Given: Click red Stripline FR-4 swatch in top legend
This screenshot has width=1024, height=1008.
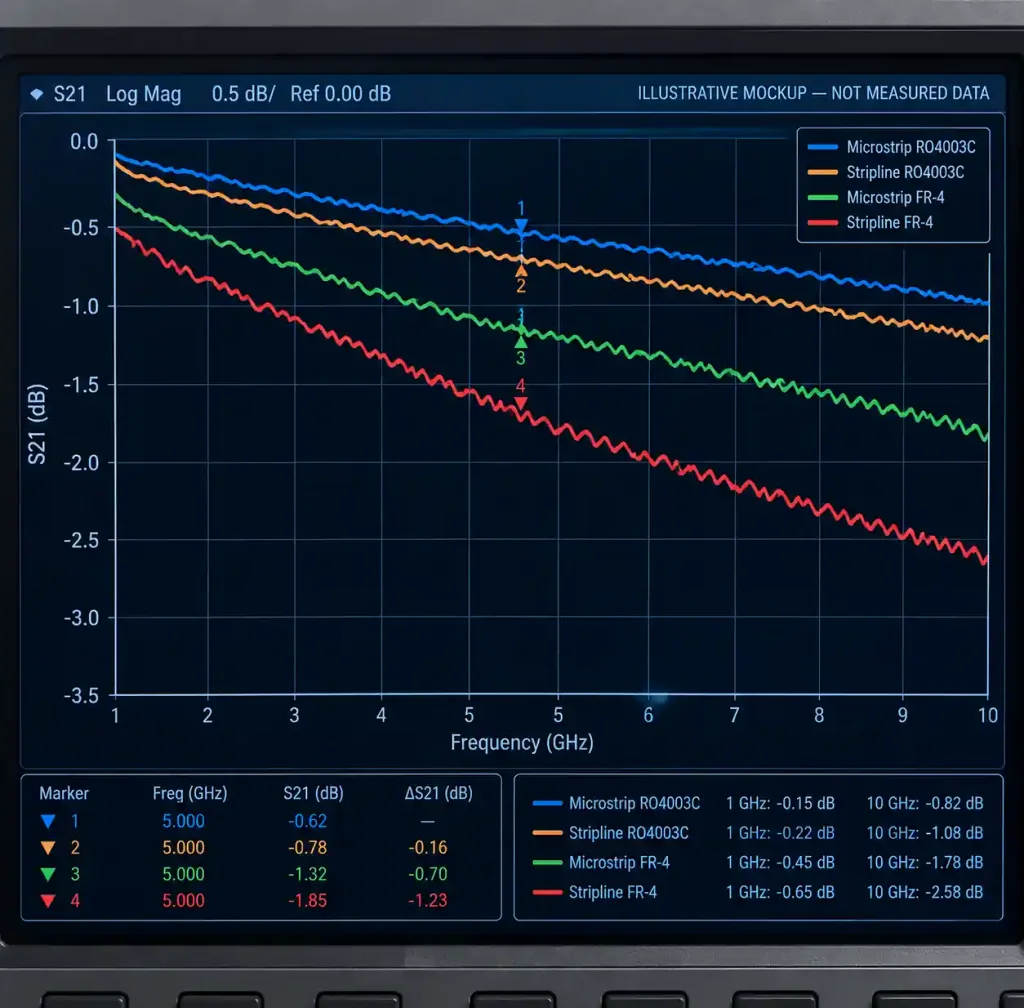Looking at the screenshot, I should click(x=822, y=223).
